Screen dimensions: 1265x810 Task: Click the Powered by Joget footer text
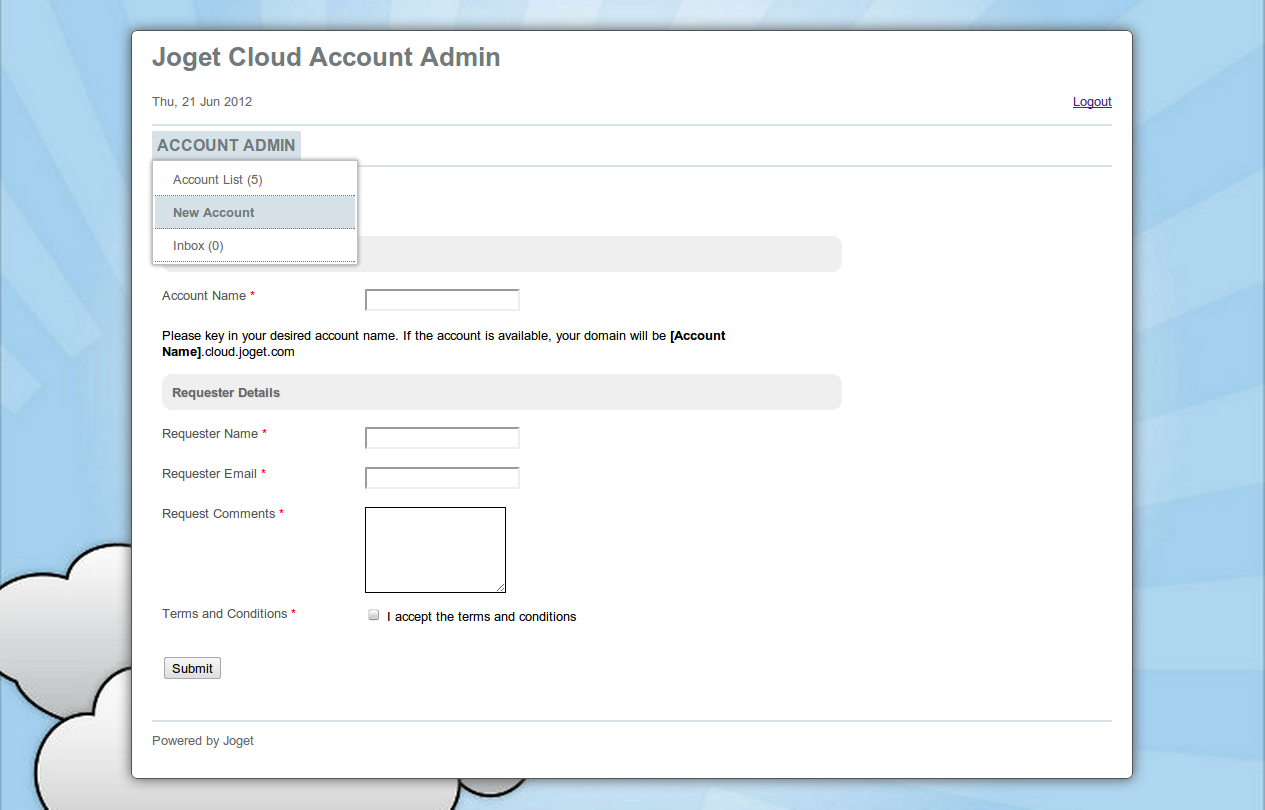pyautogui.click(x=203, y=741)
